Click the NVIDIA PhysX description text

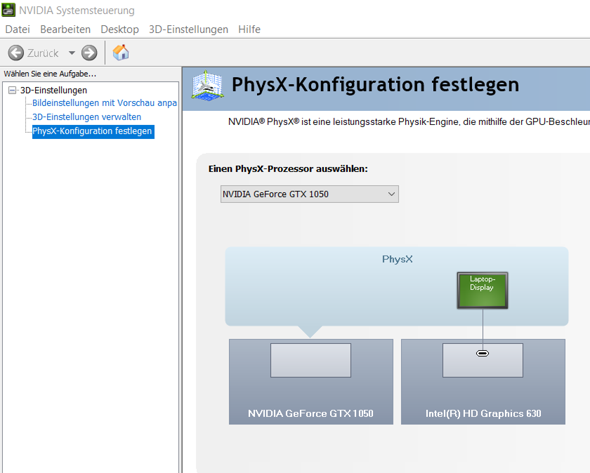[409, 122]
